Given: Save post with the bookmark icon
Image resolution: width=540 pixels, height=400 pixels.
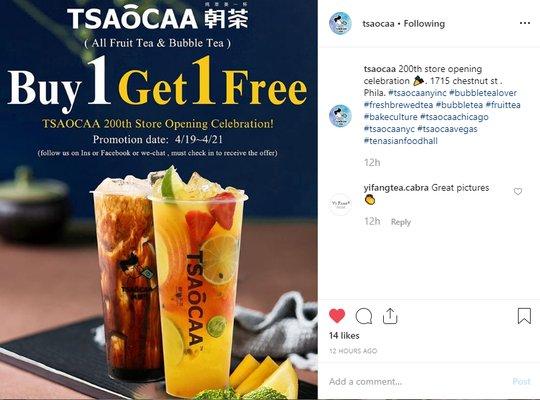Looking at the screenshot, I should tap(524, 316).
